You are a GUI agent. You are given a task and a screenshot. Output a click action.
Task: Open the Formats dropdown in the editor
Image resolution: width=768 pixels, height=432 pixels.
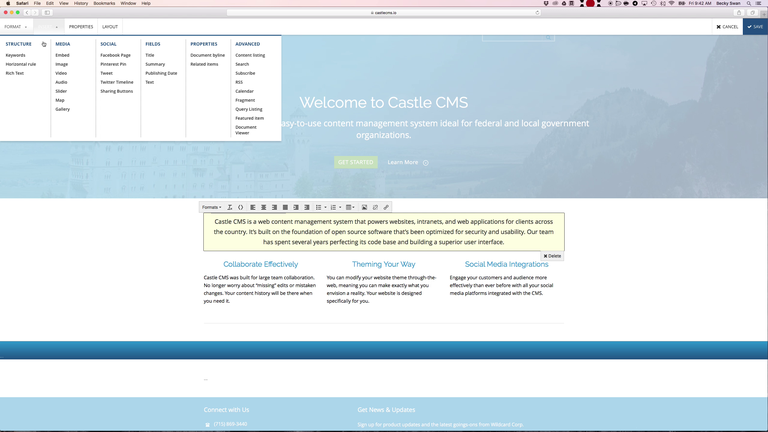click(x=212, y=207)
